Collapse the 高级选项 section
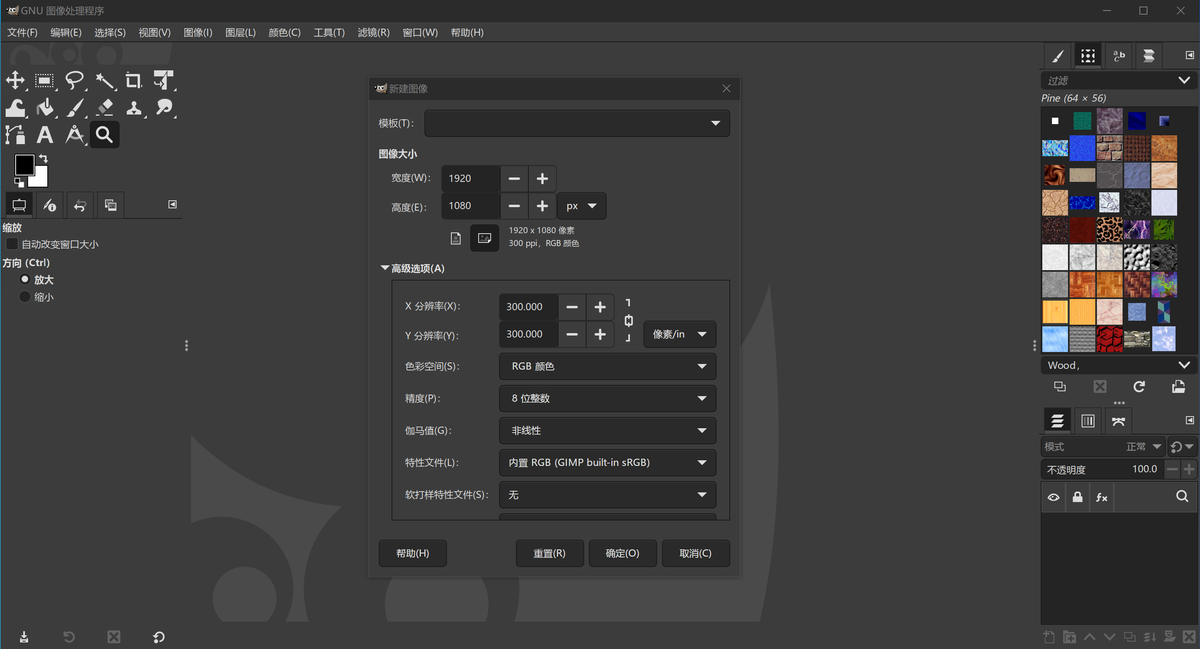 tap(385, 268)
